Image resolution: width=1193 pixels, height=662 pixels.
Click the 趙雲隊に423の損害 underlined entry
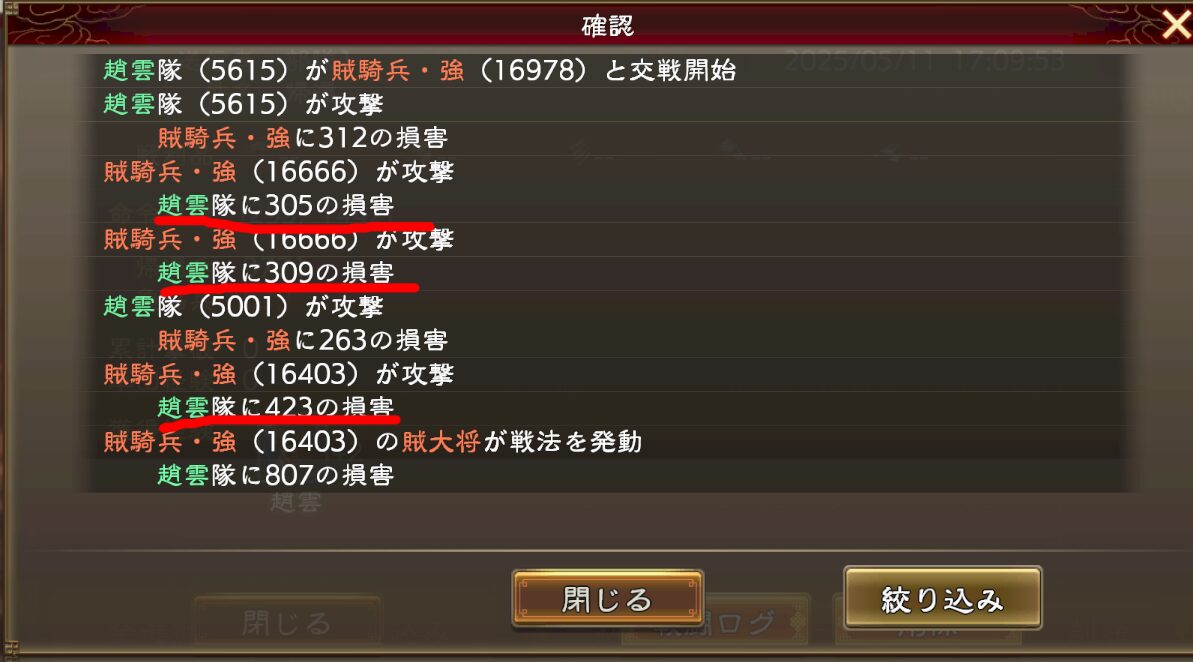coord(275,407)
